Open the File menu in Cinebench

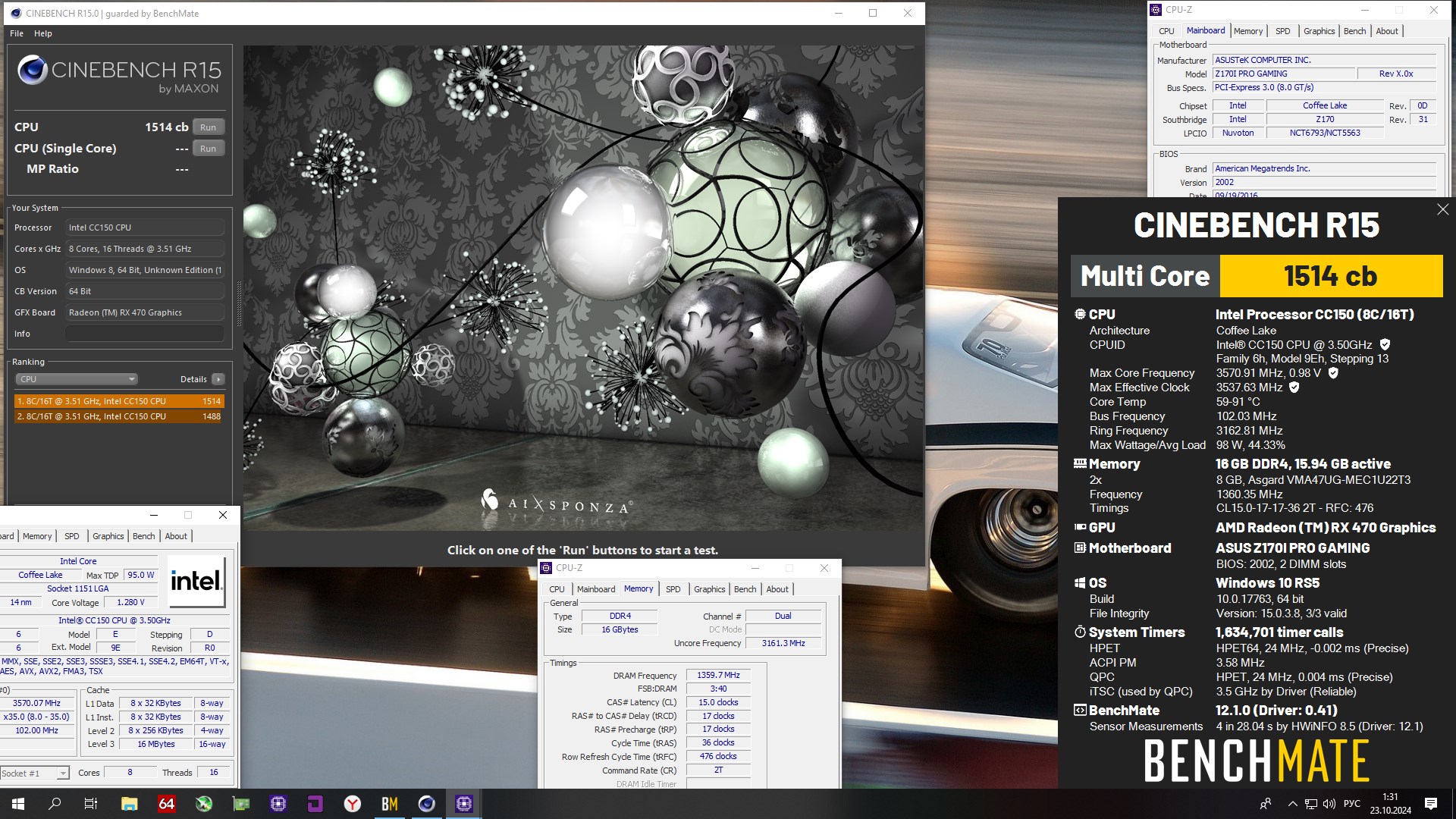click(x=17, y=33)
